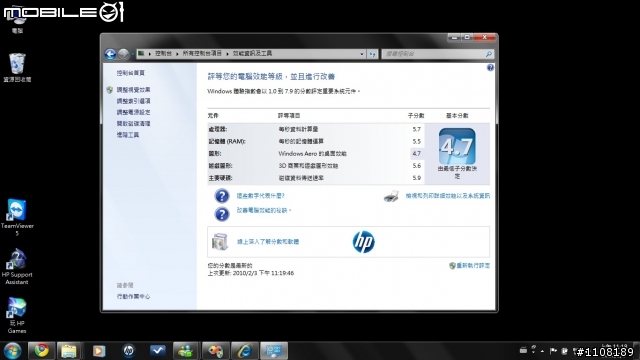Viewport: 640px width, 360px height.
Task: Click the 記憶體 (RAM) row label
Action: pyautogui.click(x=227, y=142)
